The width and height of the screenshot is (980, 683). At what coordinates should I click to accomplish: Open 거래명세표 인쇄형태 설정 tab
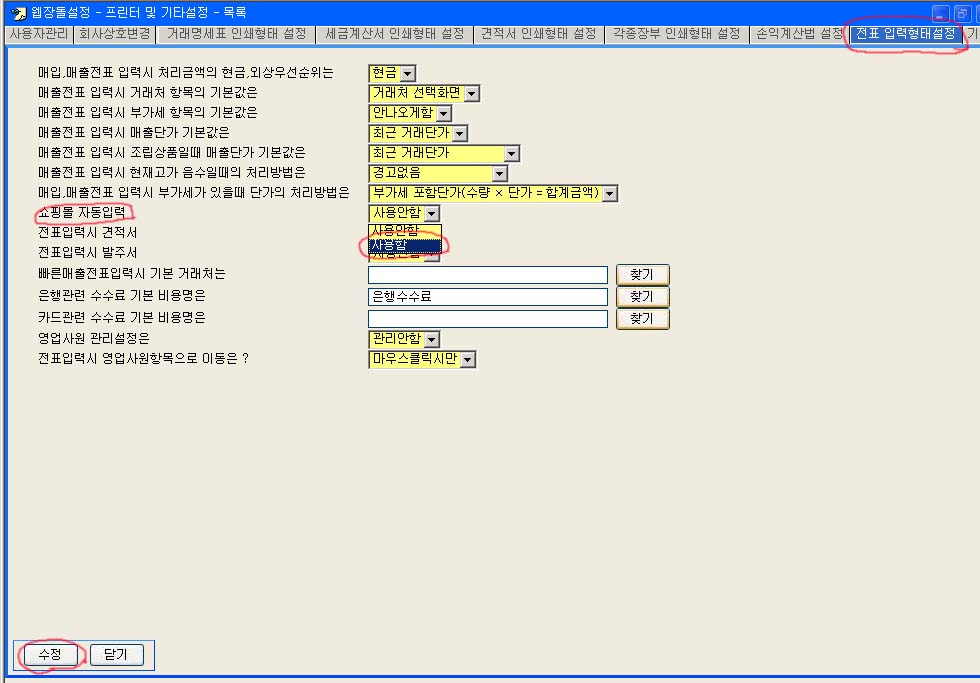coord(236,34)
